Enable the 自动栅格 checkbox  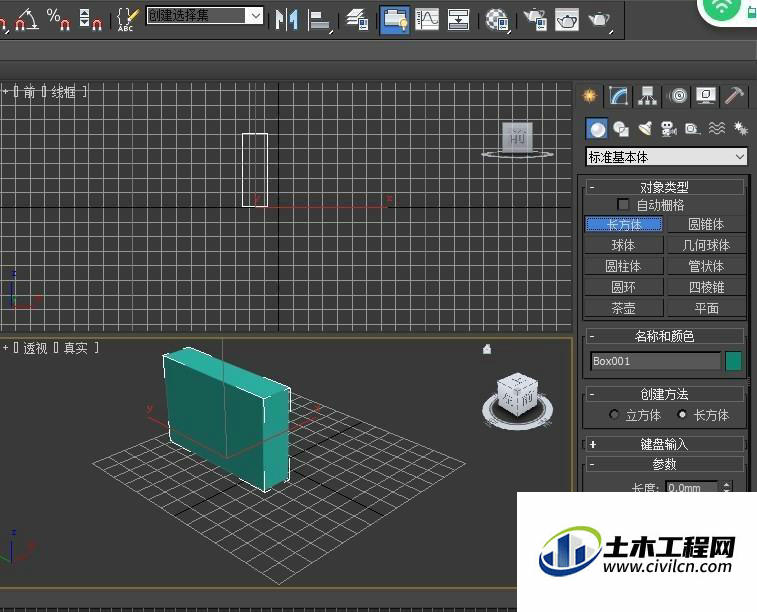pyautogui.click(x=623, y=205)
